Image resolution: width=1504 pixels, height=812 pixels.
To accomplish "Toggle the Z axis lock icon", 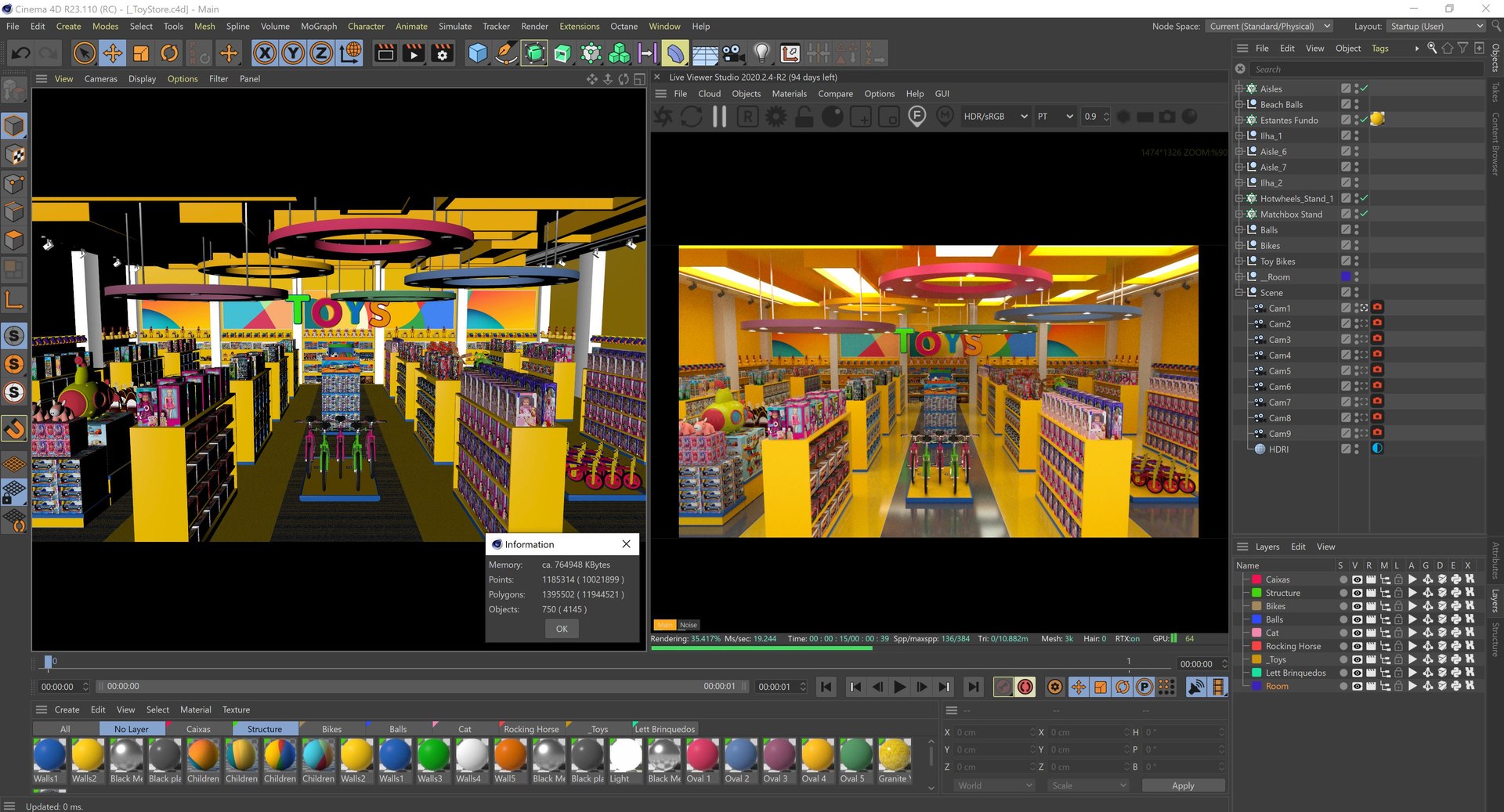I will 321,53.
